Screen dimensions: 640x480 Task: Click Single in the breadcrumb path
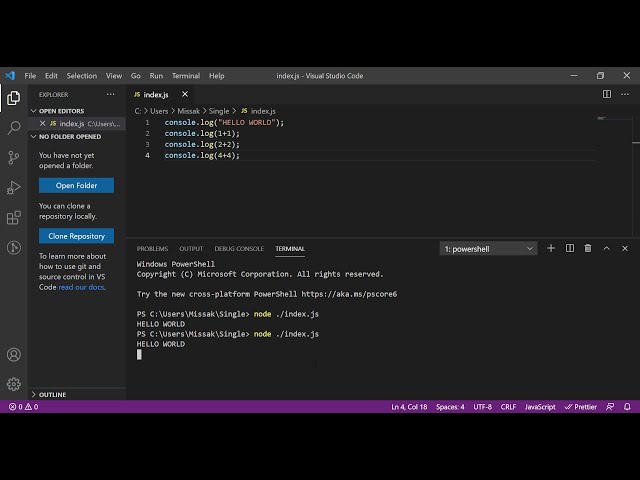(x=219, y=111)
